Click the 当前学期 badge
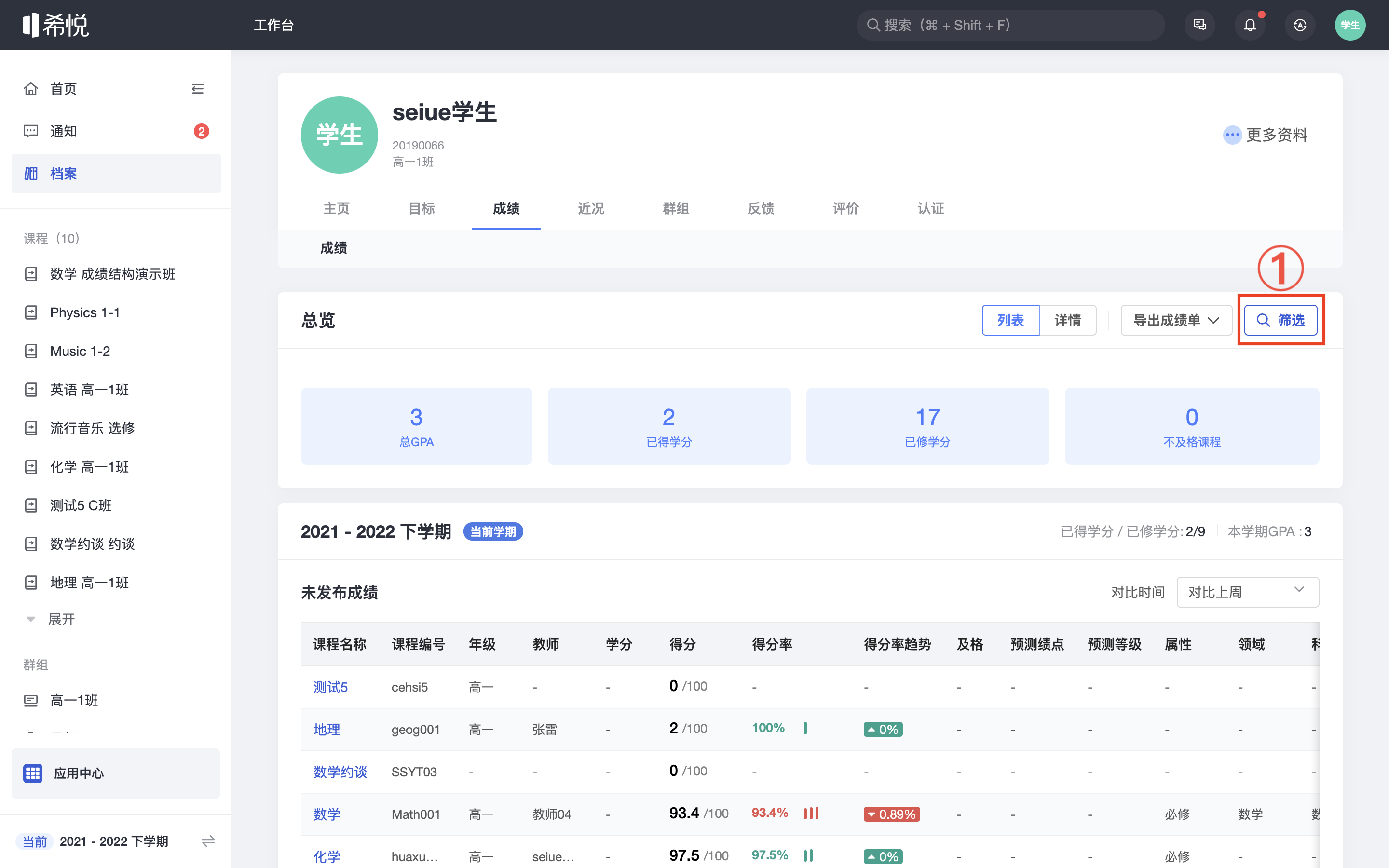Screen dimensions: 1389x868 point(492,531)
